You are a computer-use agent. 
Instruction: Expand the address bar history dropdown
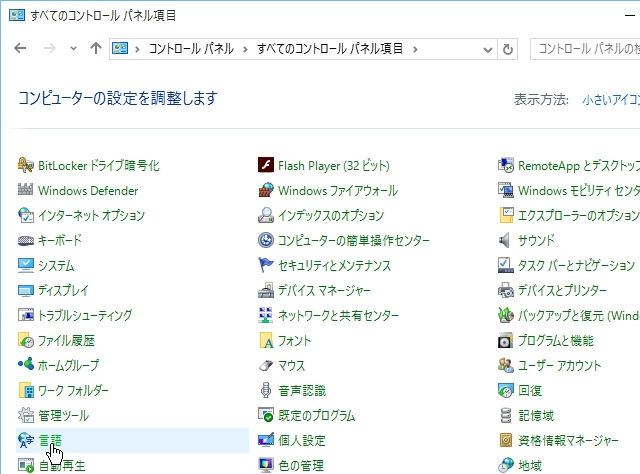point(487,49)
